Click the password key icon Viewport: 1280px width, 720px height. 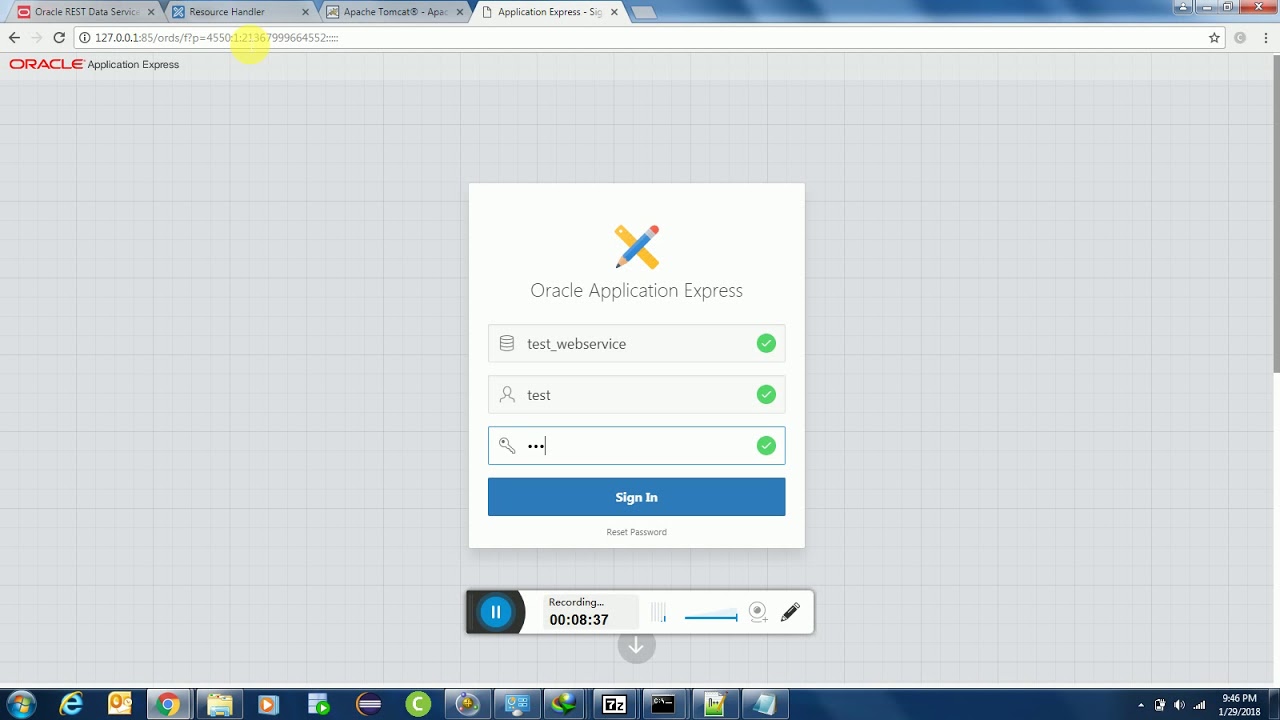click(x=507, y=446)
